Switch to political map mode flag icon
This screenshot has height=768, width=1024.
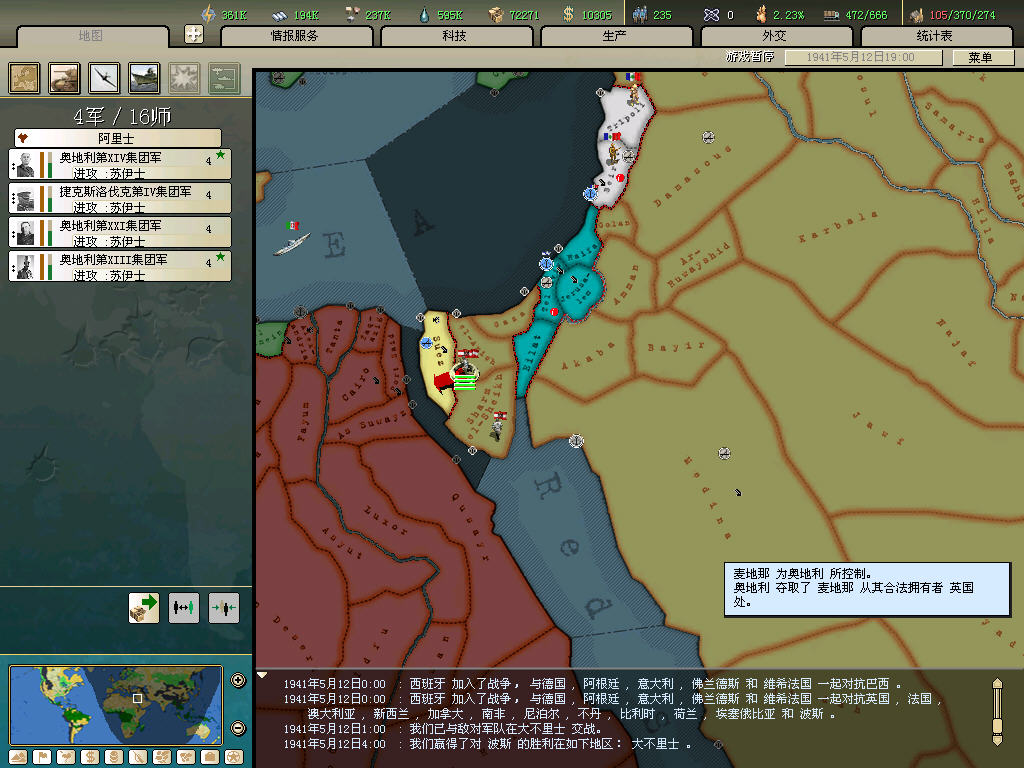pos(42,757)
